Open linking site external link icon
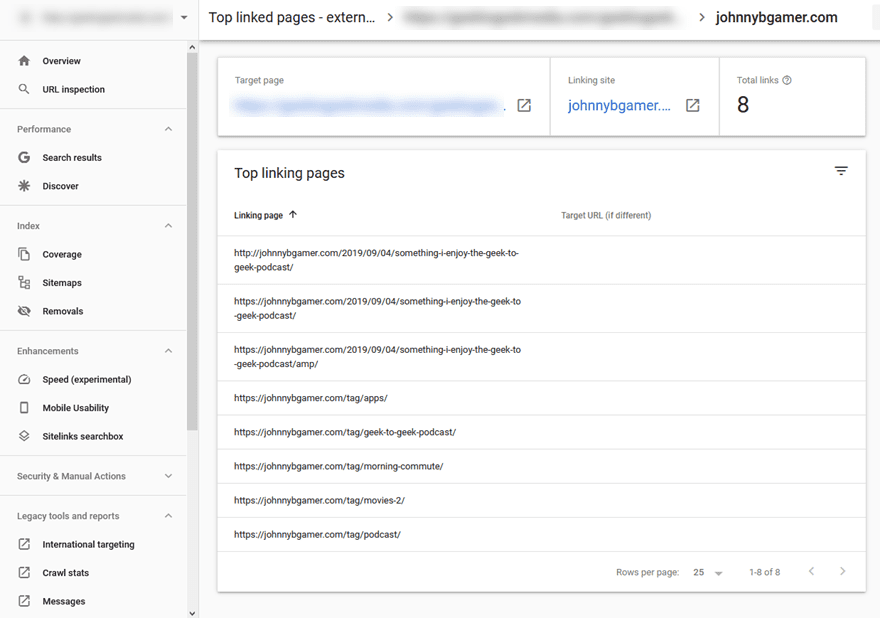880x618 pixels. [x=692, y=106]
